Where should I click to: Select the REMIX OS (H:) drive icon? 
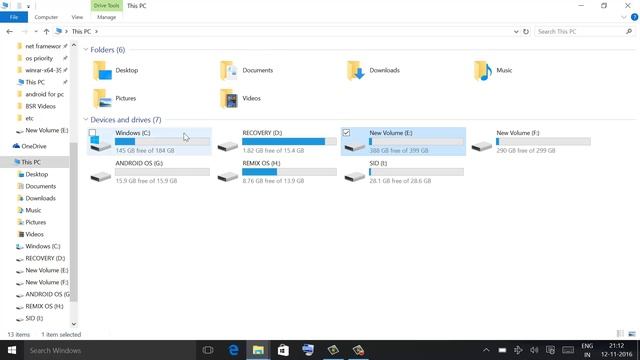coord(228,176)
